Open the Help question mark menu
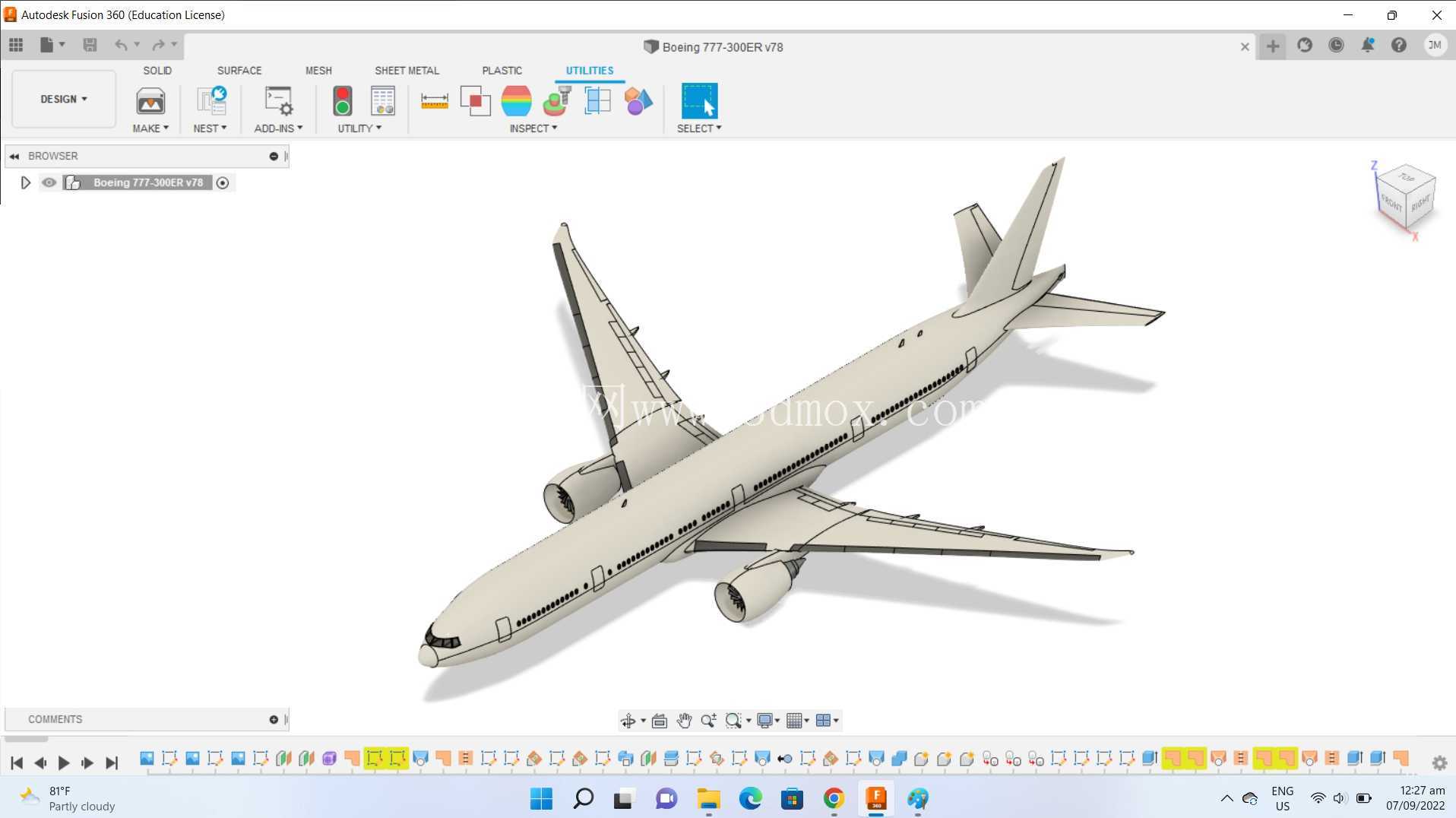This screenshot has width=1456, height=818. pyautogui.click(x=1399, y=46)
